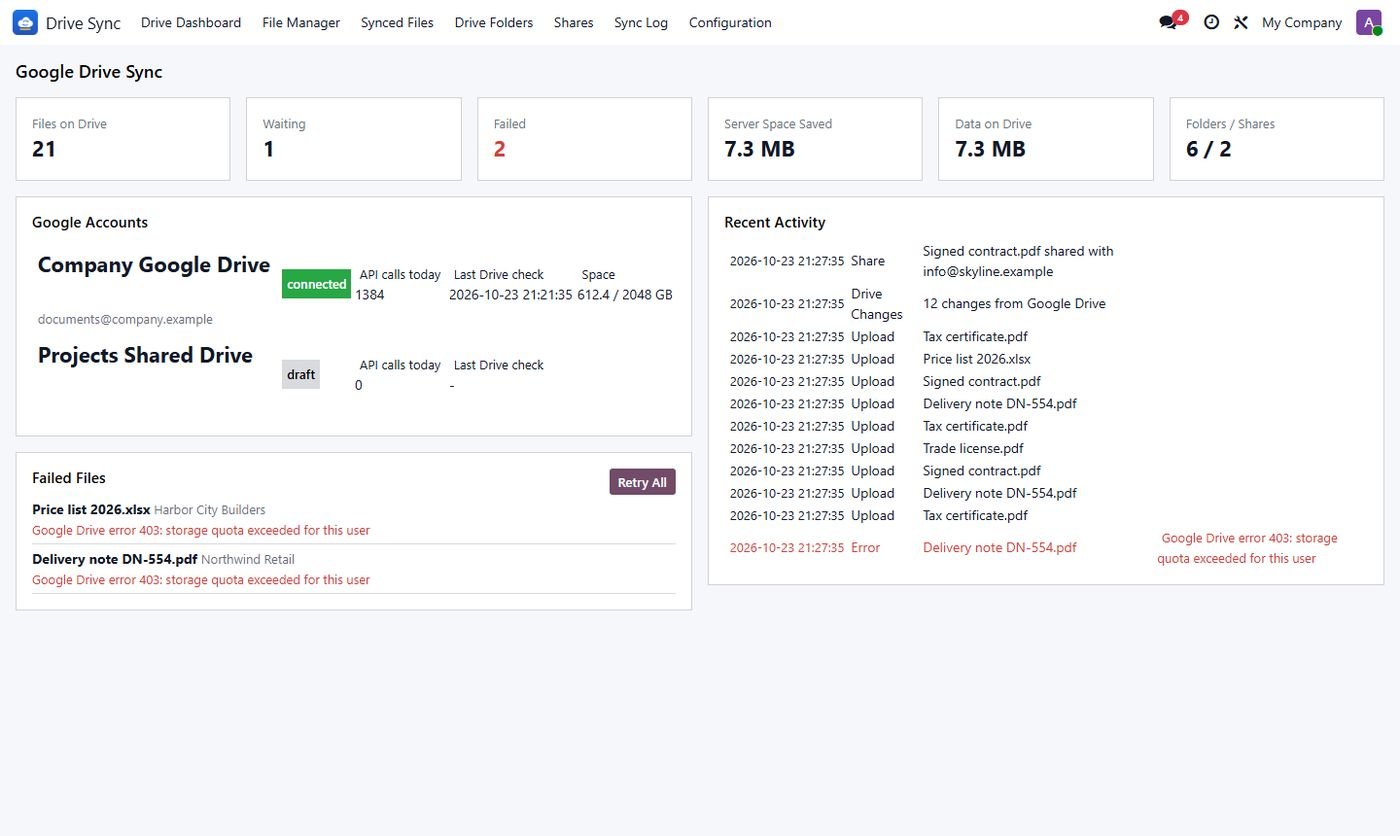Screen dimensions: 1400x836
Task: Open the Shares menu
Action: 574,22
